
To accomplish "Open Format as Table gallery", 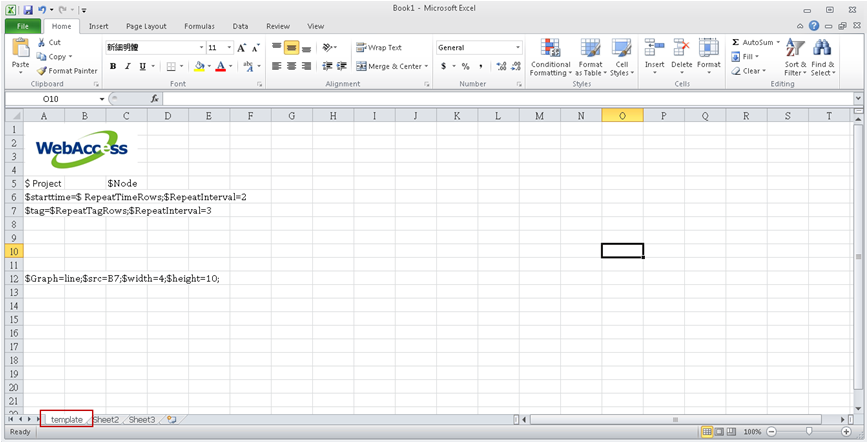I will click(591, 58).
